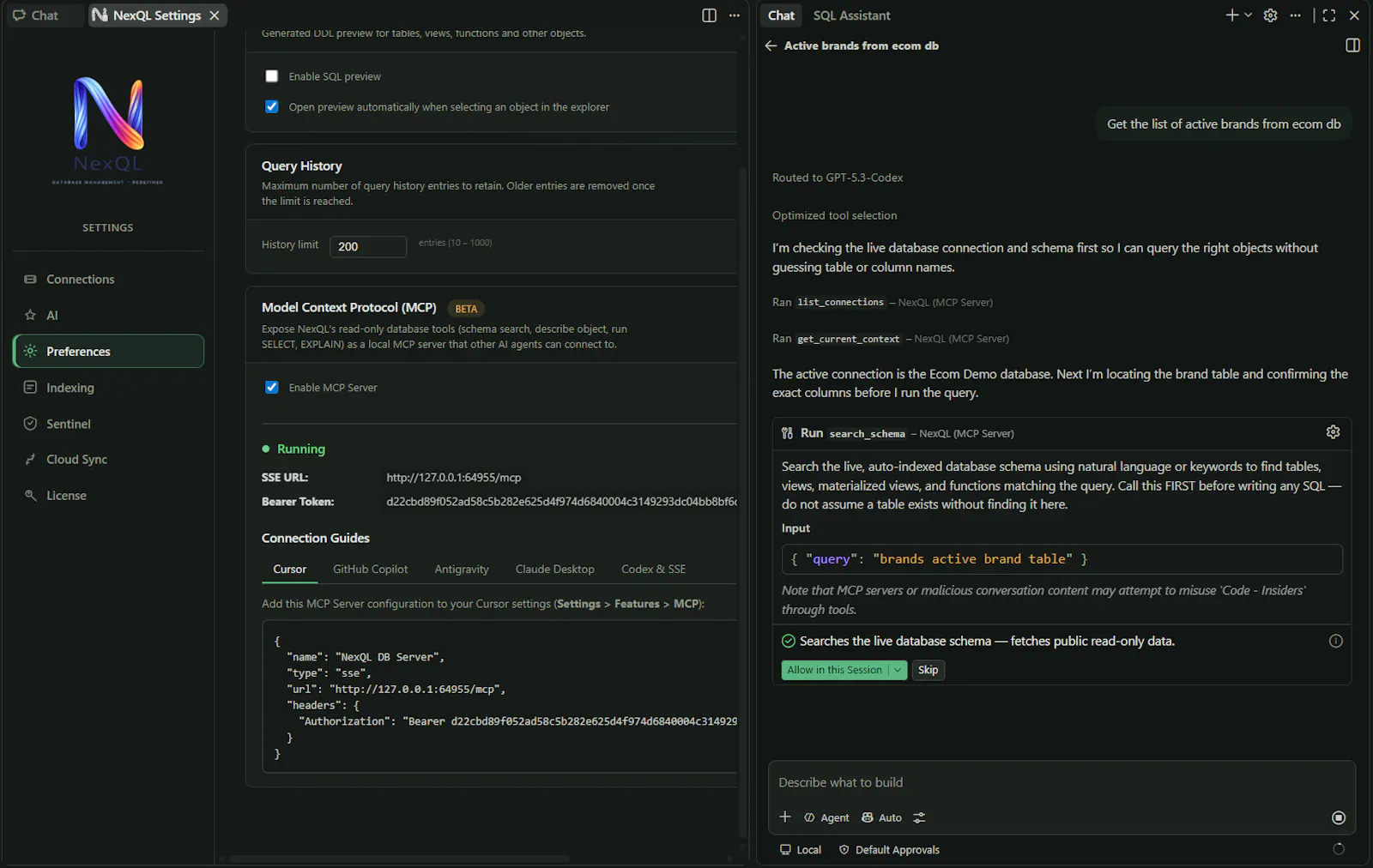Image resolution: width=1373 pixels, height=868 pixels.
Task: Switch to the Cursor connection guide tab
Action: pyautogui.click(x=289, y=570)
